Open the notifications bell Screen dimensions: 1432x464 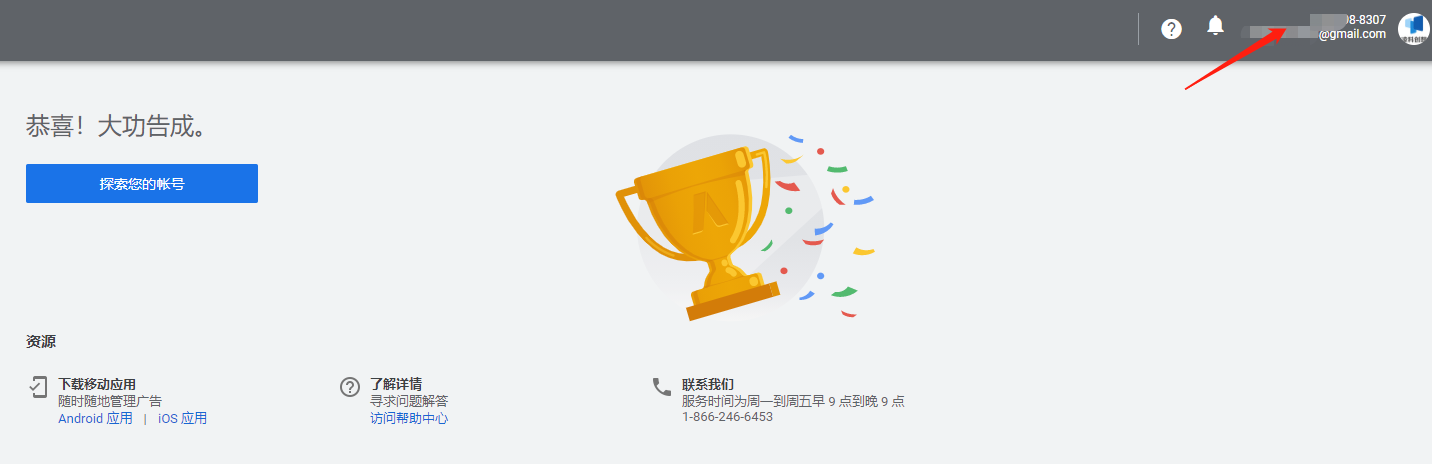[x=1215, y=26]
